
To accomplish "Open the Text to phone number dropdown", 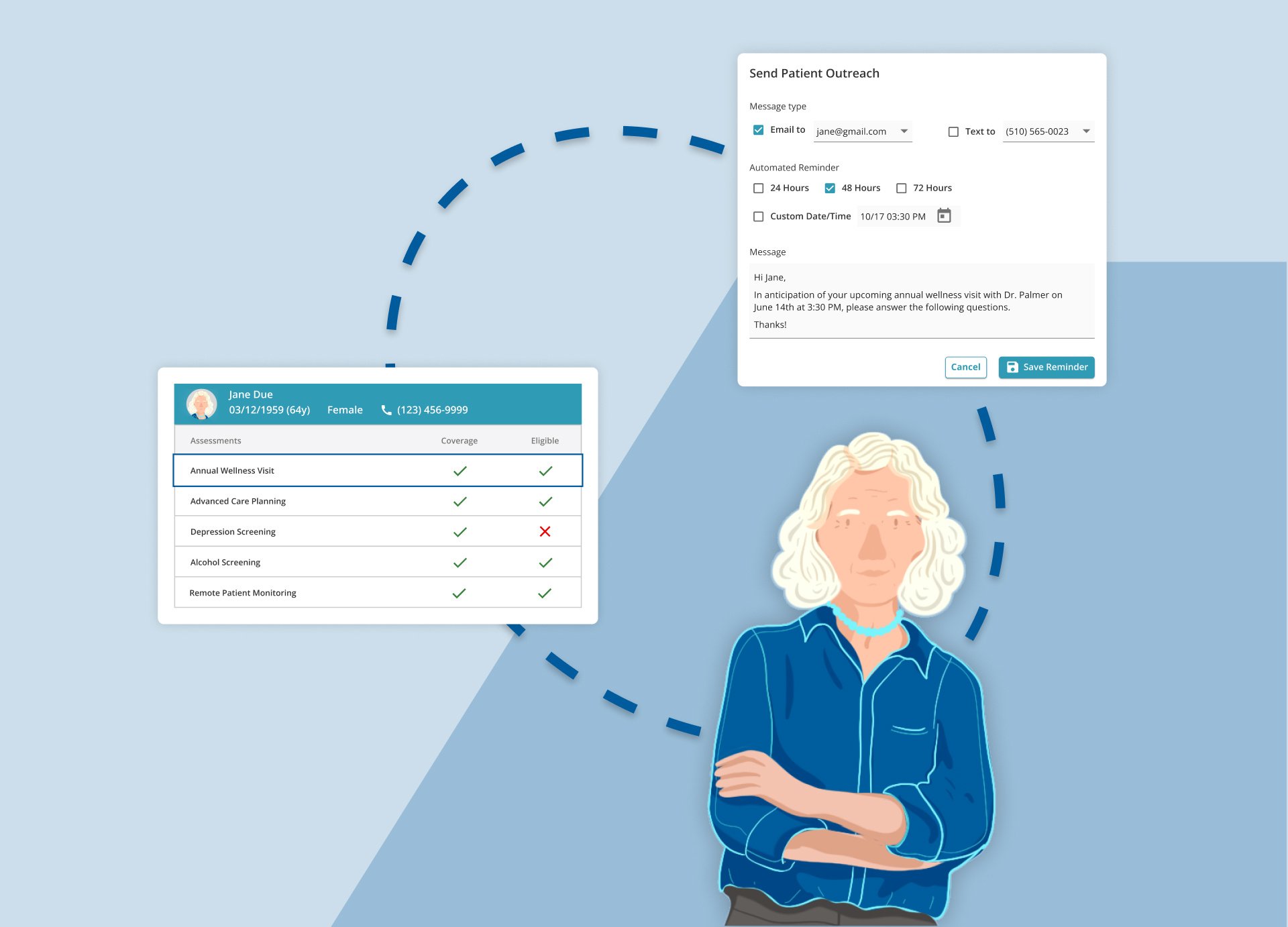I will coord(1087,131).
